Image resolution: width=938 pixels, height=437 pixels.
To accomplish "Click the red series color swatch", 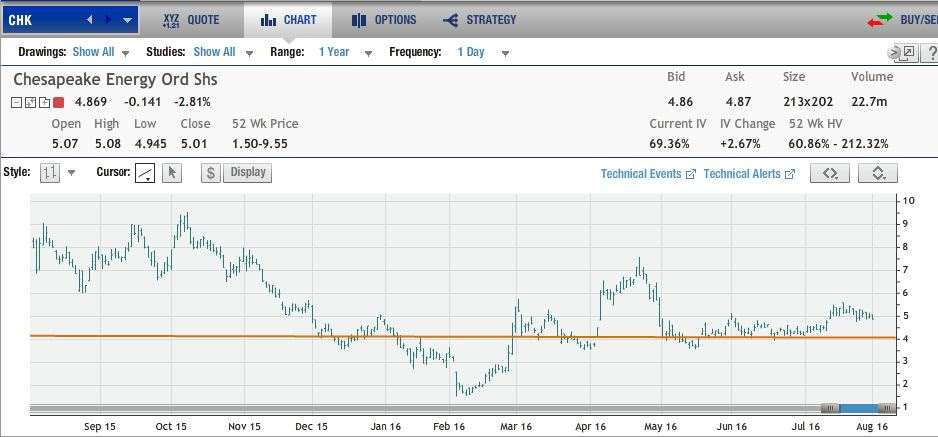I will (58, 102).
